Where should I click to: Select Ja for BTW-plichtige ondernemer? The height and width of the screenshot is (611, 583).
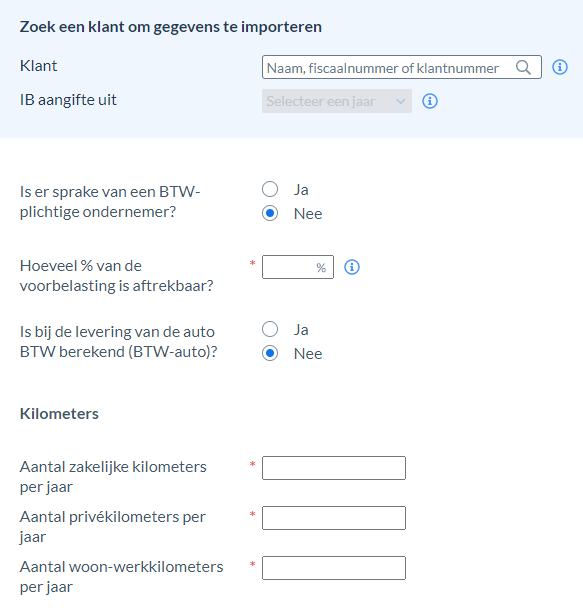pyautogui.click(x=270, y=189)
